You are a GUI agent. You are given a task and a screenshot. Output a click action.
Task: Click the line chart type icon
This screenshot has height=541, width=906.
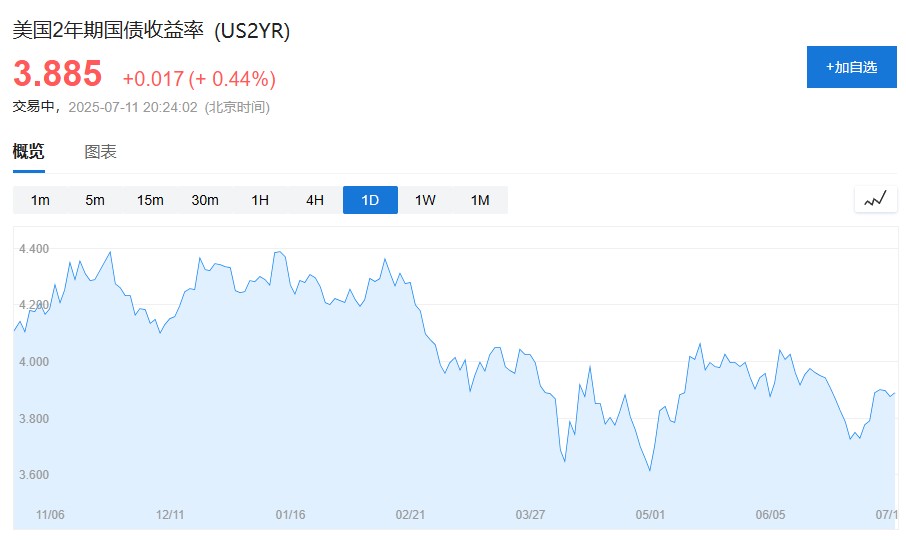pyautogui.click(x=875, y=200)
